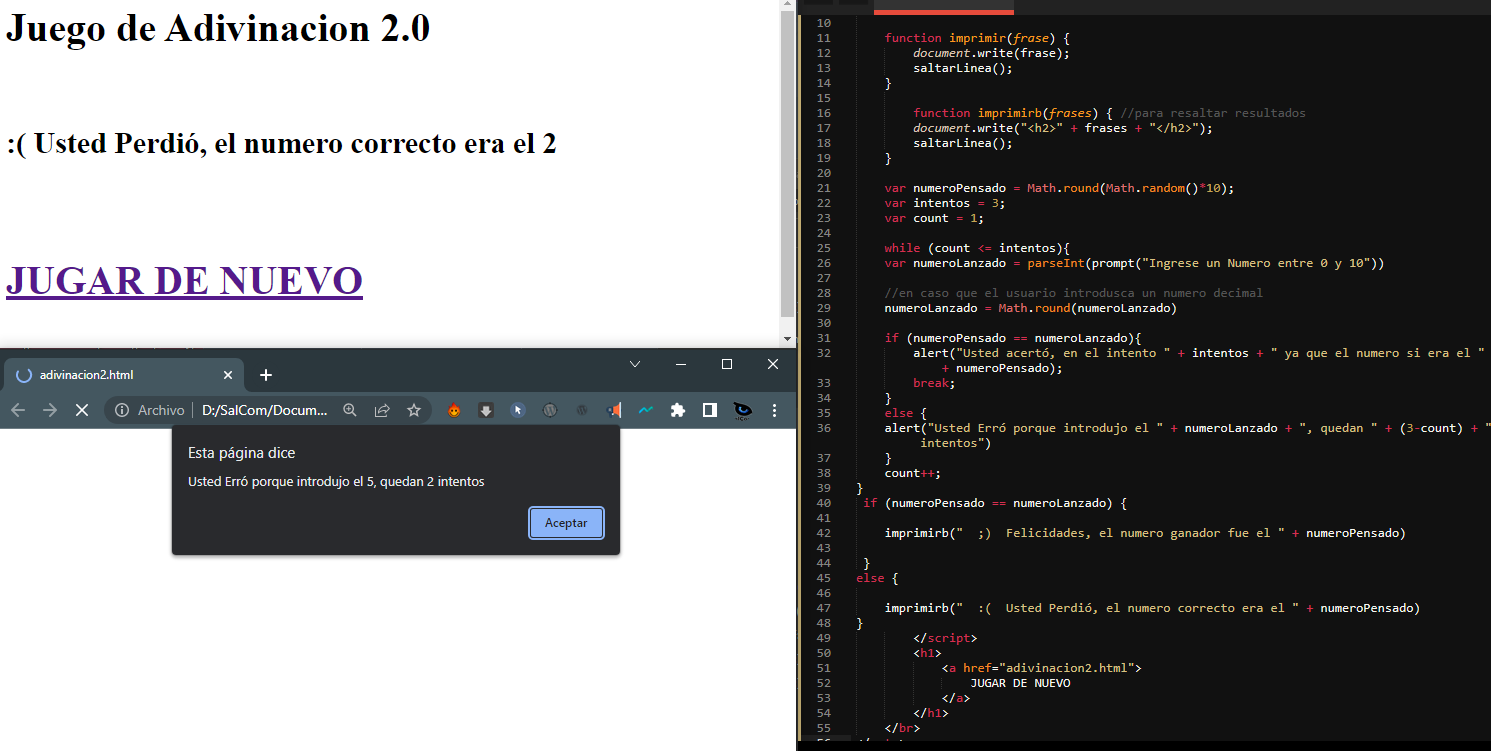Open the tab search chevron

(x=635, y=365)
